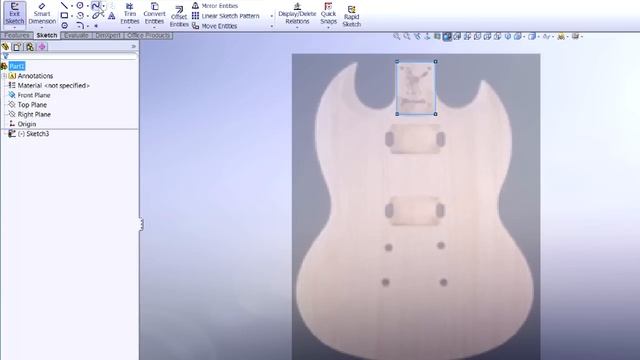Open the Rectangle tool dropdown arrow
The image size is (640, 360).
pyautogui.click(x=71, y=16)
